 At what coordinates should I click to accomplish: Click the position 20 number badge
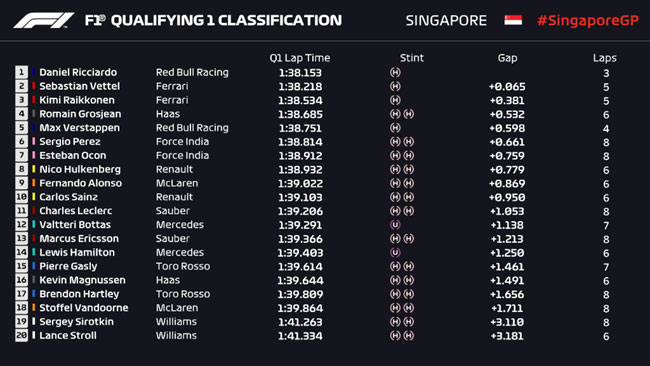[22, 335]
